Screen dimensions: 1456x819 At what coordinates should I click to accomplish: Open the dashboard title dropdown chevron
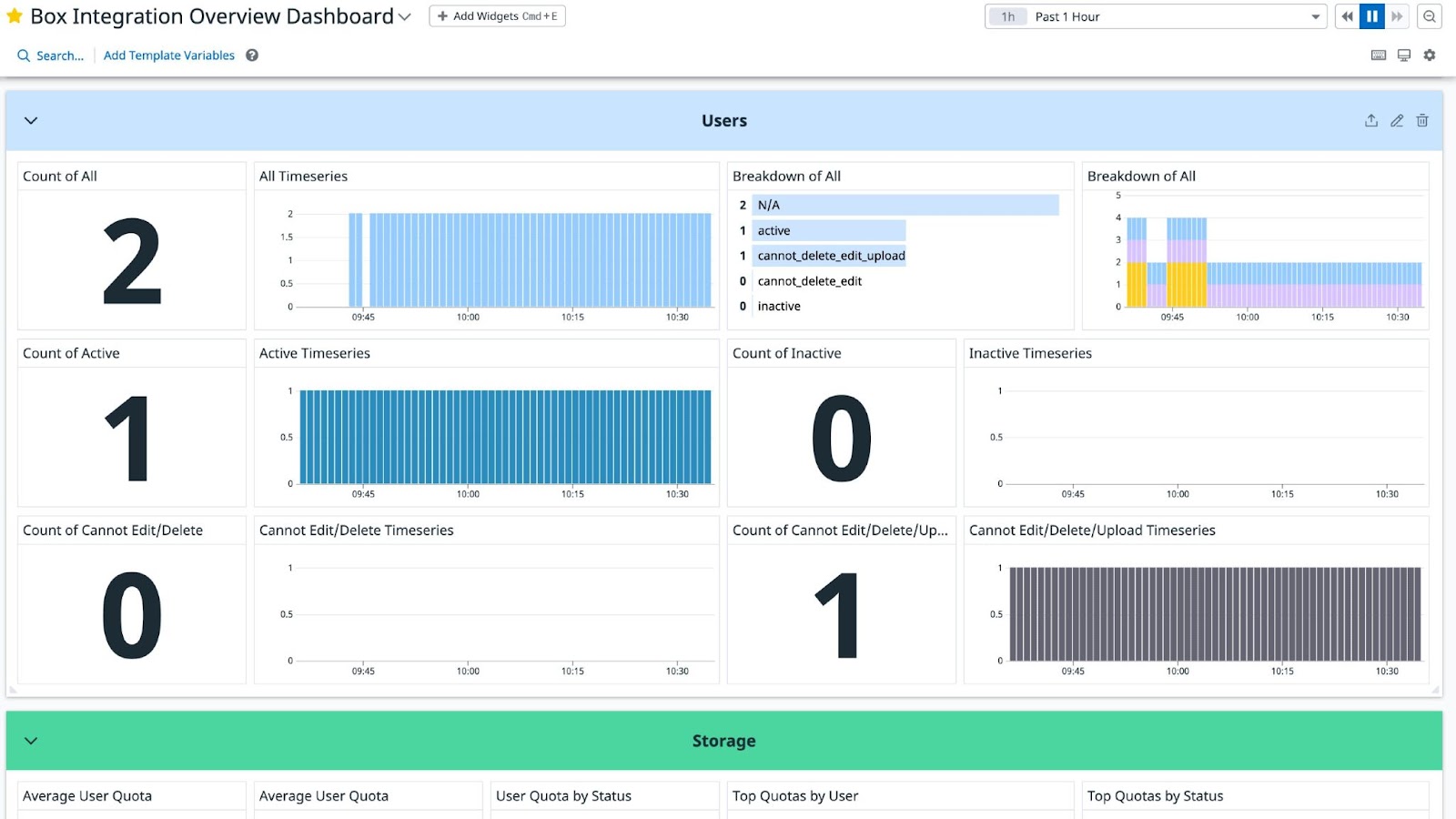[405, 17]
